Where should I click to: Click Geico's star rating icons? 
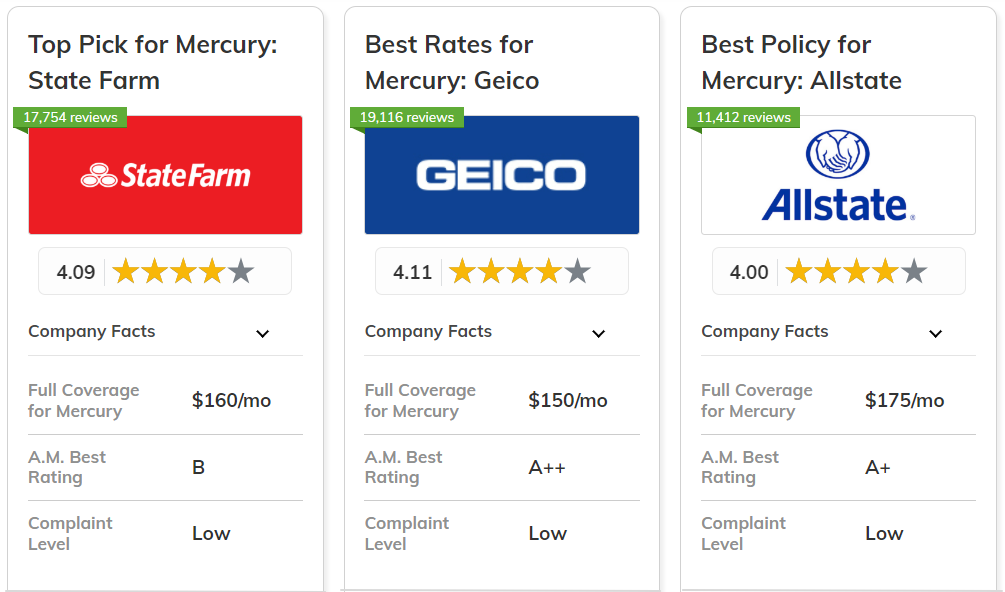[519, 271]
